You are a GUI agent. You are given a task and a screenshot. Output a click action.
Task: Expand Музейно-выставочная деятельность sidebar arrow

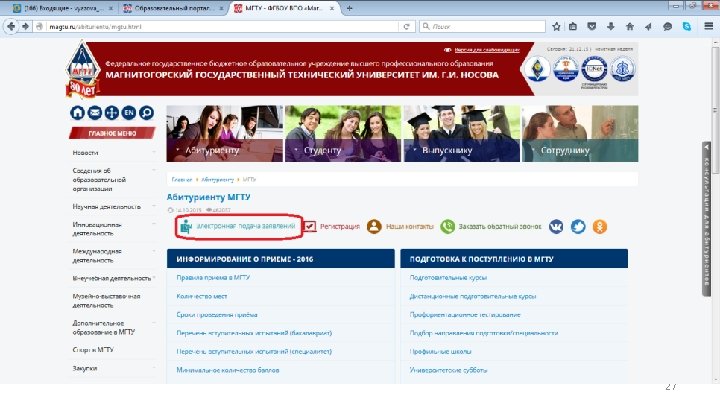point(154,296)
